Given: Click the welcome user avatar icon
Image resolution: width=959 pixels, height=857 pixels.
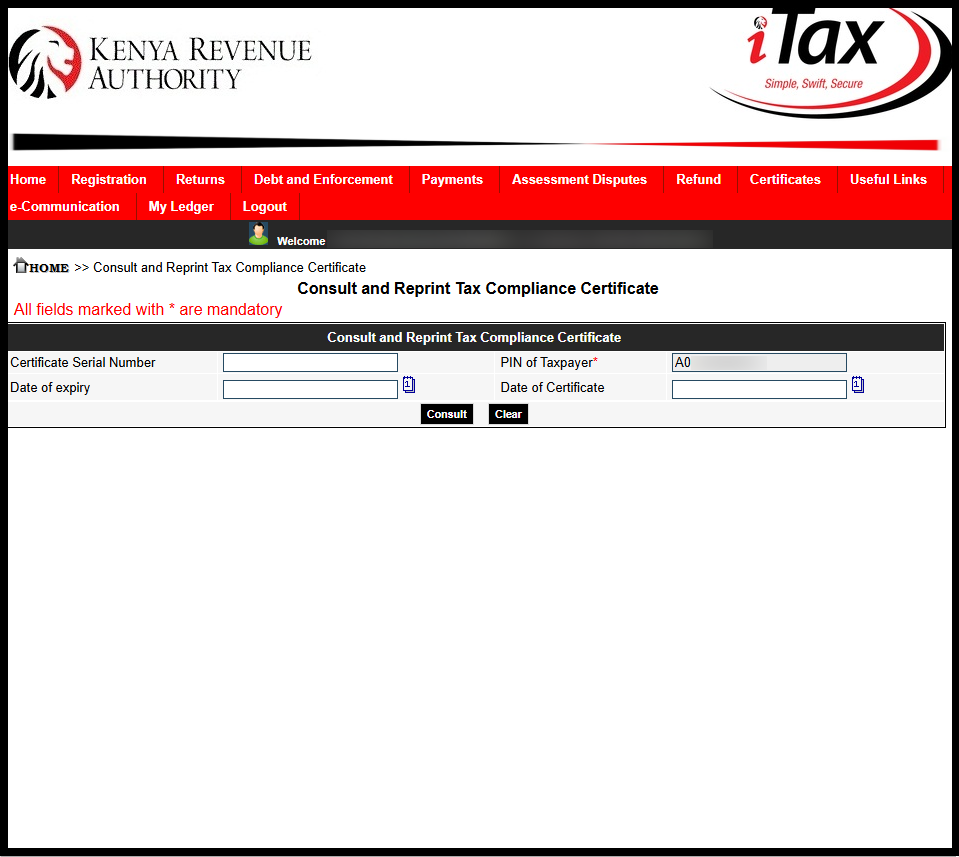Looking at the screenshot, I should [x=258, y=232].
